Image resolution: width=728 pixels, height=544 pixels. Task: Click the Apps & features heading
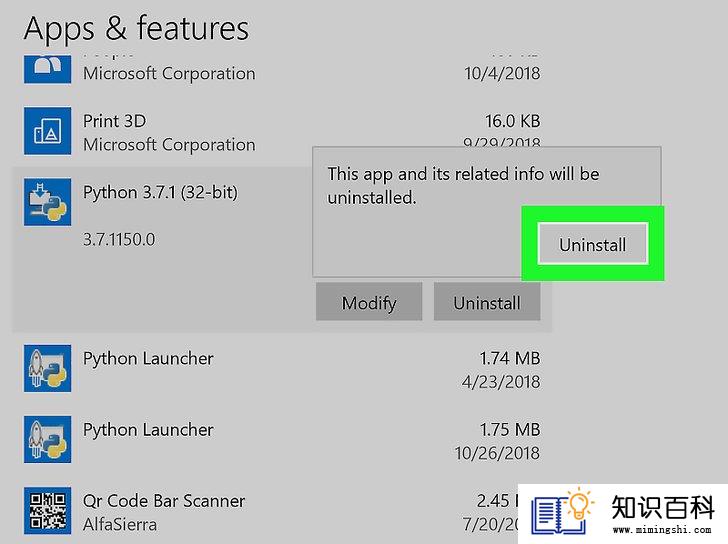tap(136, 29)
